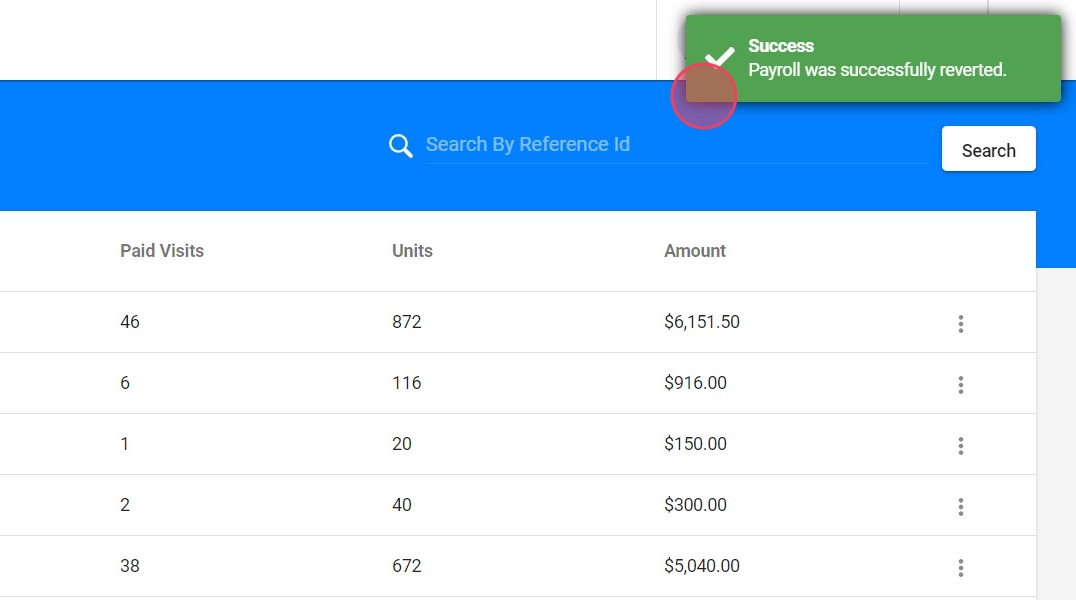Select the Amount column header
Image resolution: width=1076 pixels, height=600 pixels.
[695, 251]
